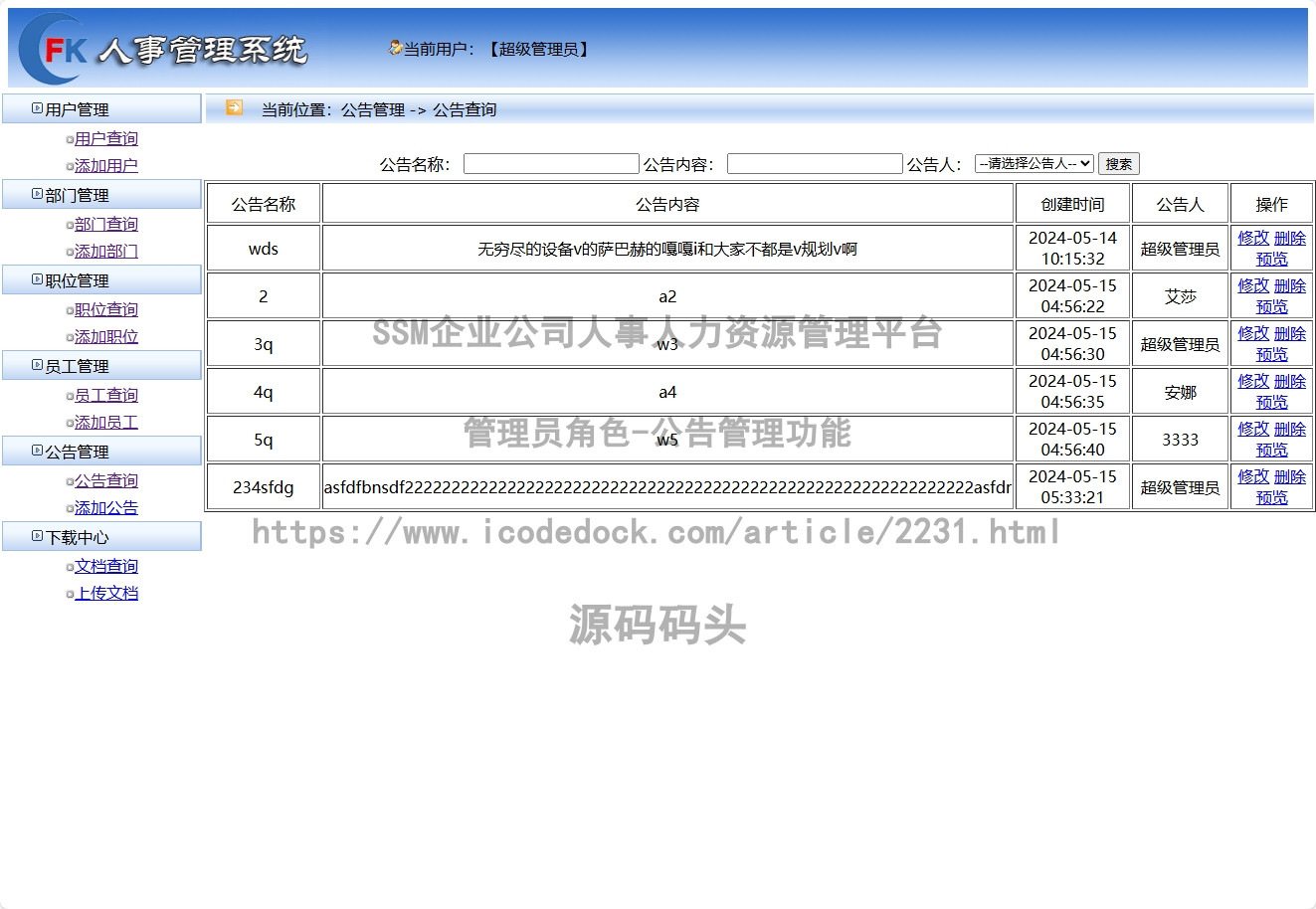Viewport: 1316px width, 909px height.
Task: Click 预览 for the 4q announcement
Action: point(1272,402)
